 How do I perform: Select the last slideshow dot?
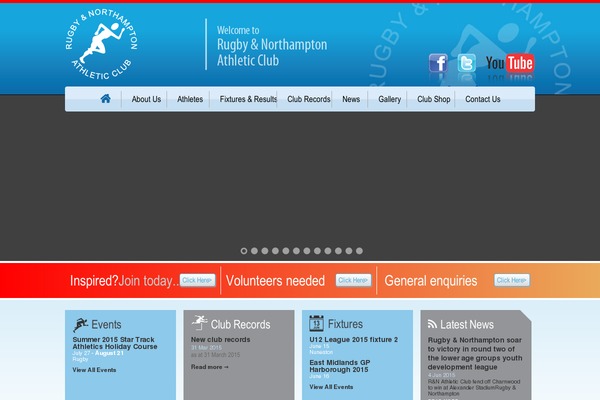pos(359,251)
